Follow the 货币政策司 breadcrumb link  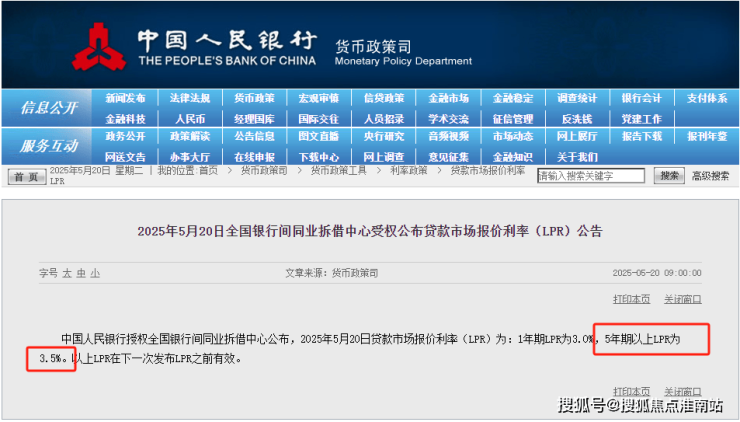(x=264, y=170)
